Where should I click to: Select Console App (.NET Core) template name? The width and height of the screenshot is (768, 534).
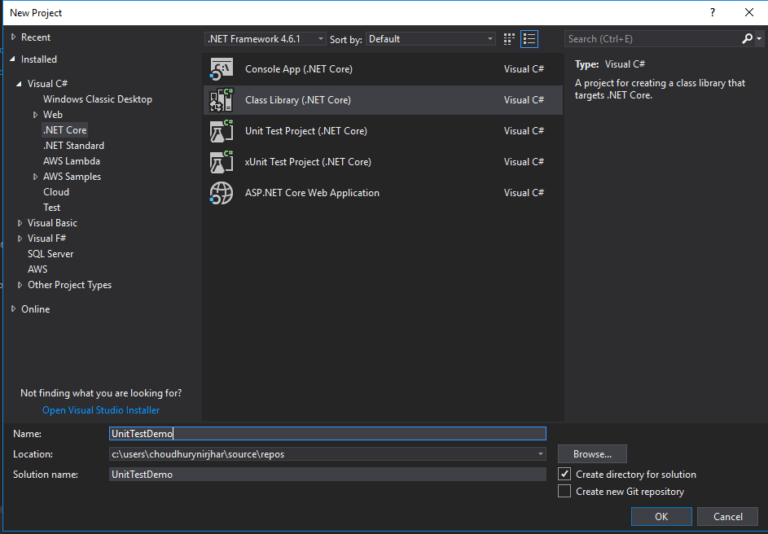[x=299, y=69]
